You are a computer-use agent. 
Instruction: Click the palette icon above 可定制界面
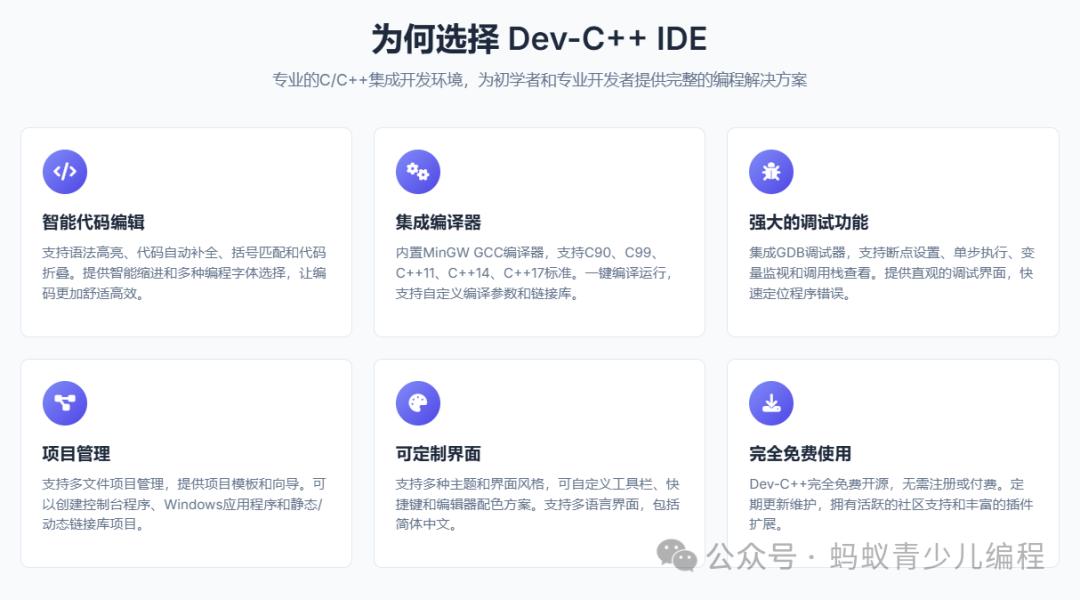point(418,403)
